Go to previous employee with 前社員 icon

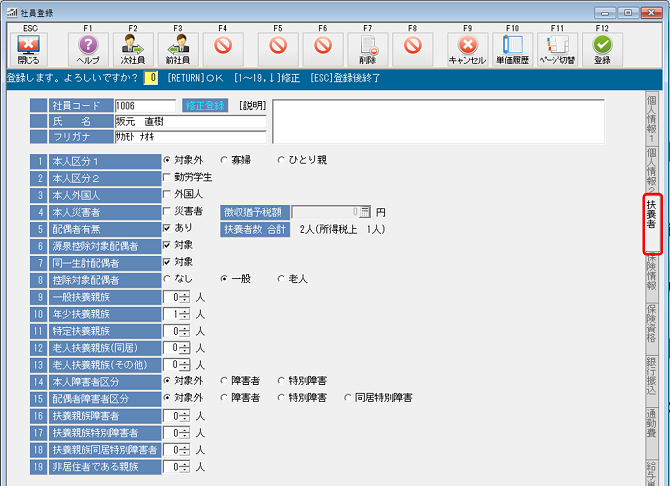(x=178, y=46)
